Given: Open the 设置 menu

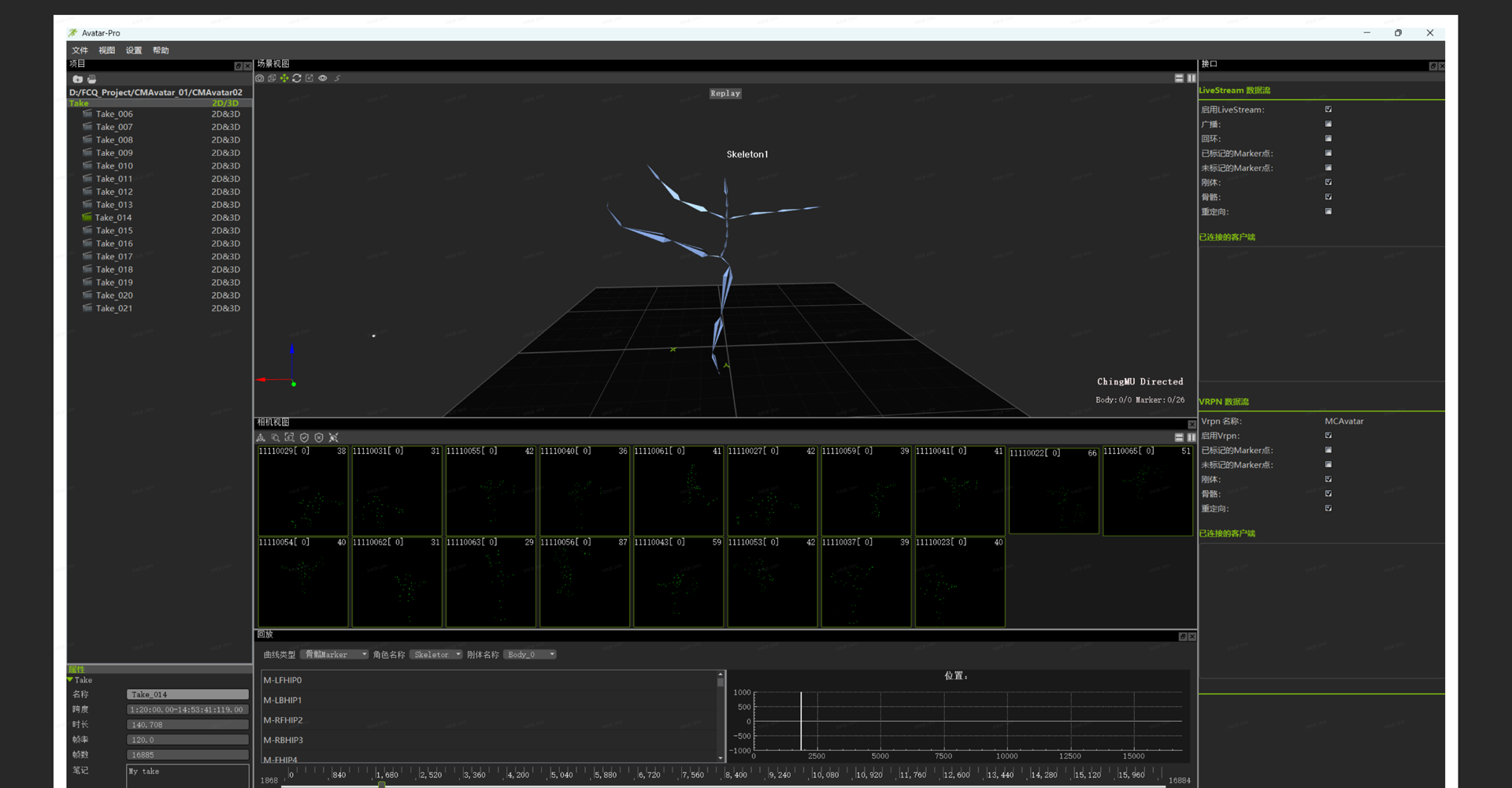Looking at the screenshot, I should click(134, 50).
